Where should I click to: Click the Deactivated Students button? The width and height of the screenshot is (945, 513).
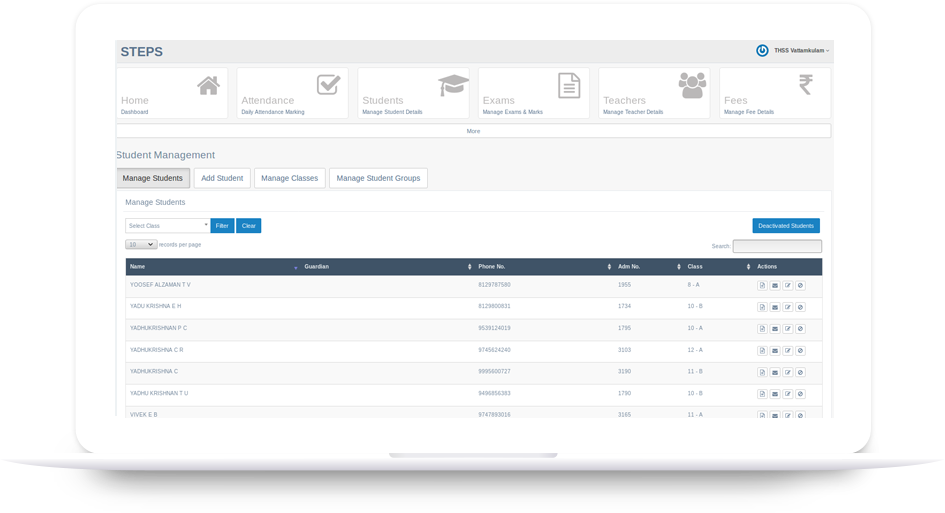coord(786,226)
